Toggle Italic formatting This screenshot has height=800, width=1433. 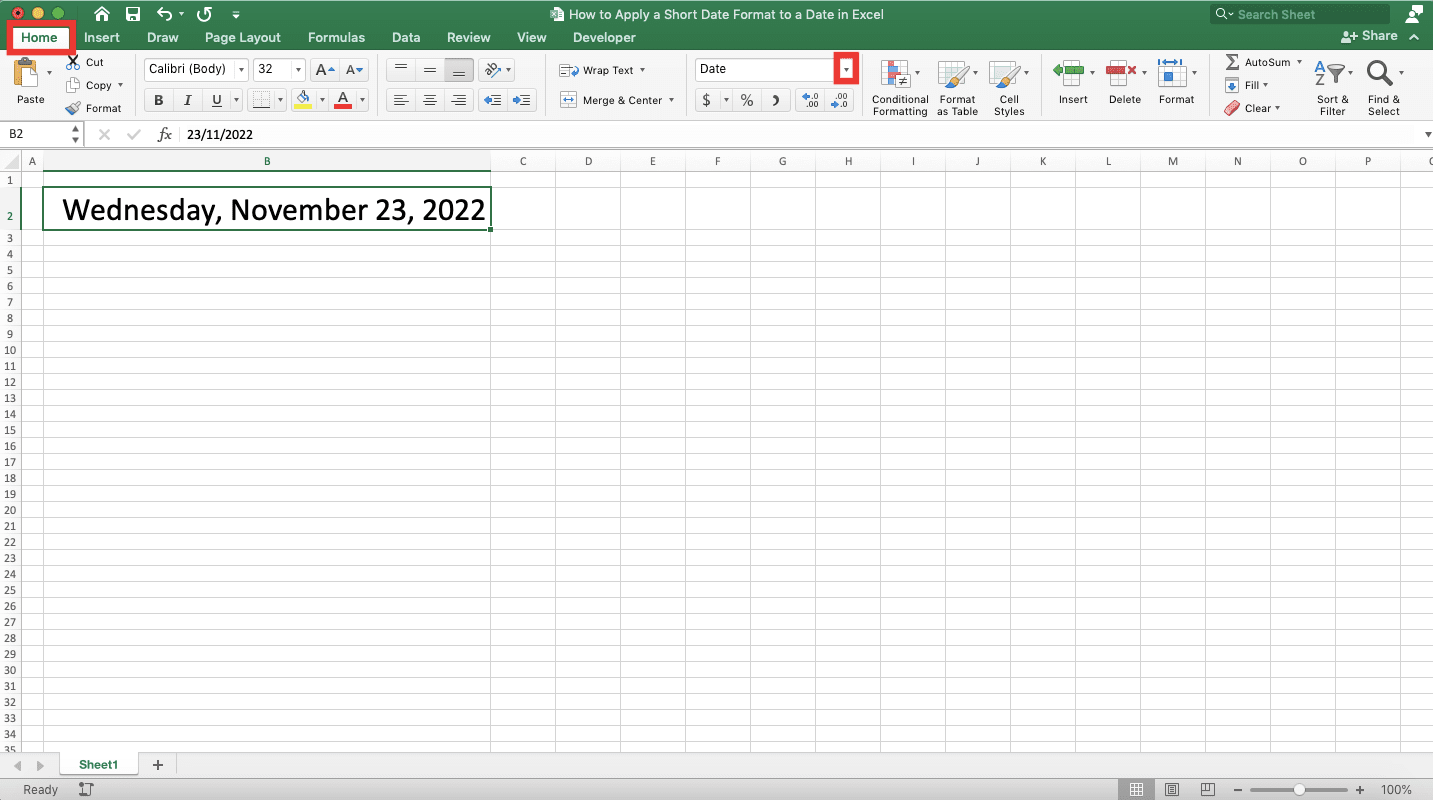coord(186,100)
